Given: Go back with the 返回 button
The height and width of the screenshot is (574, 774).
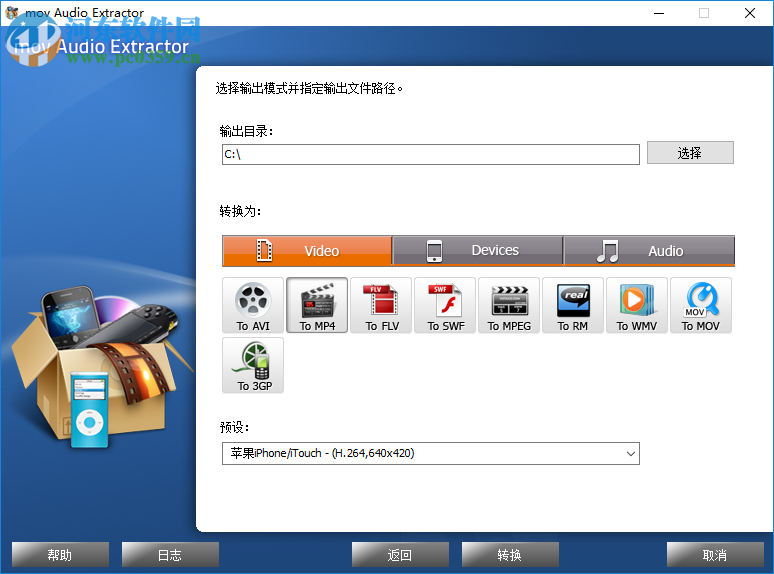Looking at the screenshot, I should (x=400, y=555).
